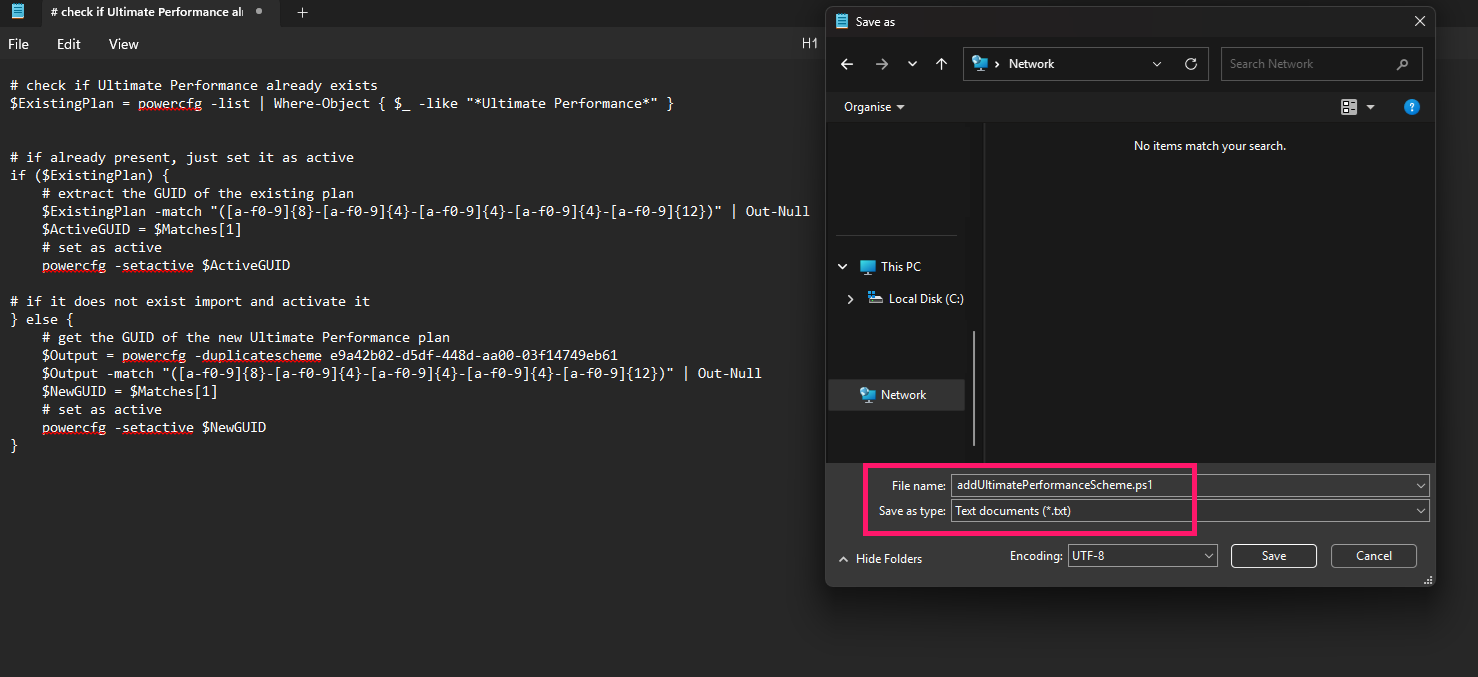Open the Organise menu
Image resolution: width=1478 pixels, height=677 pixels.
tap(874, 107)
